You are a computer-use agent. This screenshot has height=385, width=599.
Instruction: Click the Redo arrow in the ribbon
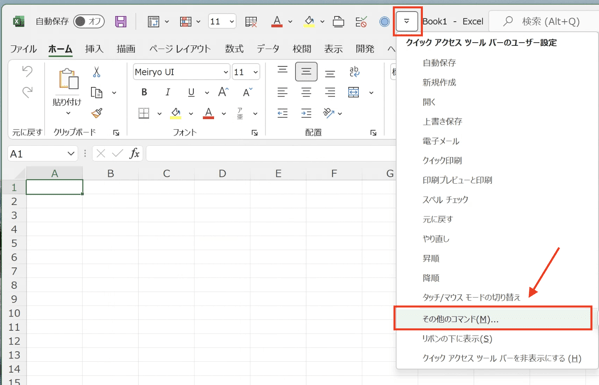(x=27, y=92)
